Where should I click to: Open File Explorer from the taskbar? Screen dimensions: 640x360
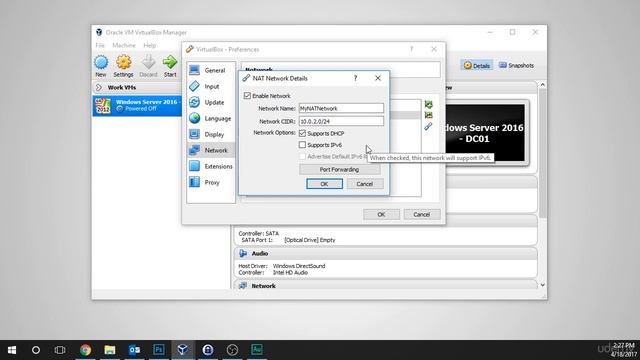click(x=109, y=350)
